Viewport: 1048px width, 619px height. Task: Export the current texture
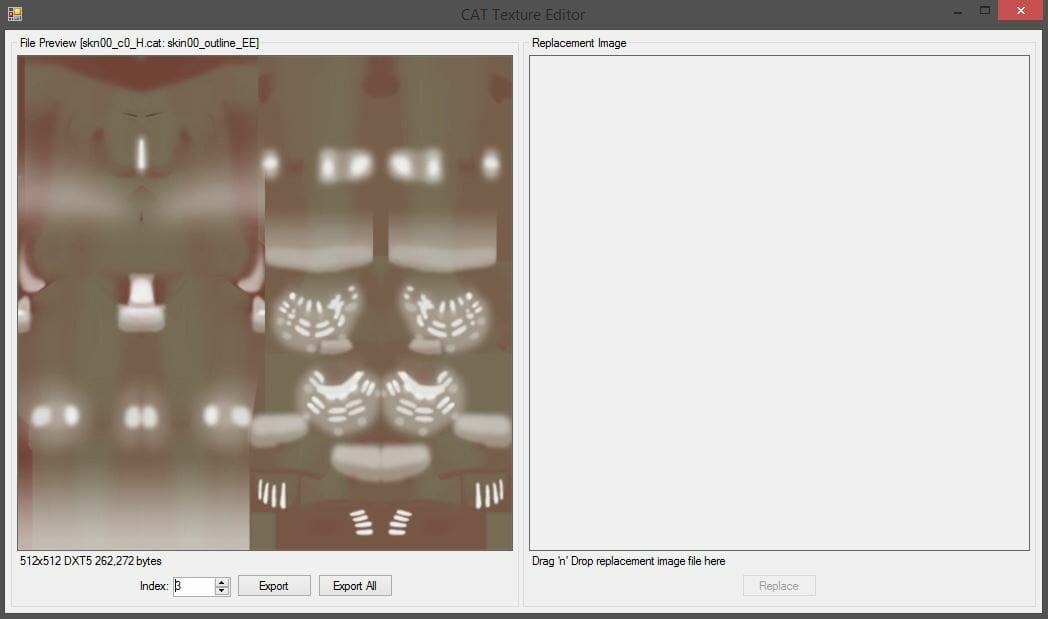(274, 586)
